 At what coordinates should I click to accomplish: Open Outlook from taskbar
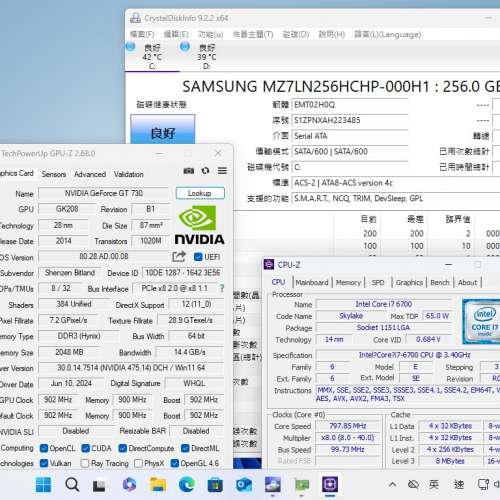[244, 485]
